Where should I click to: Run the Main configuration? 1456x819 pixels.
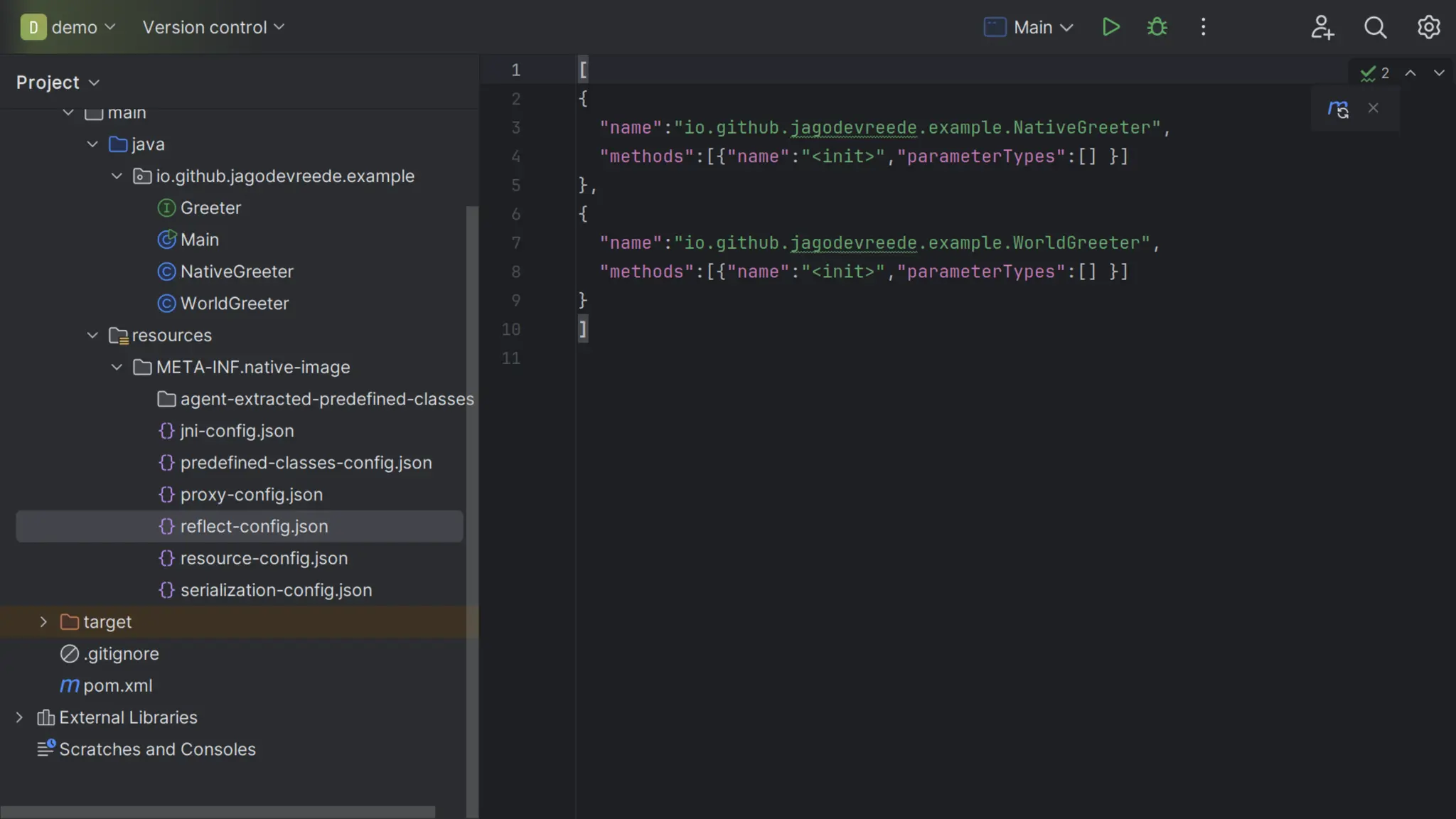tap(1110, 27)
